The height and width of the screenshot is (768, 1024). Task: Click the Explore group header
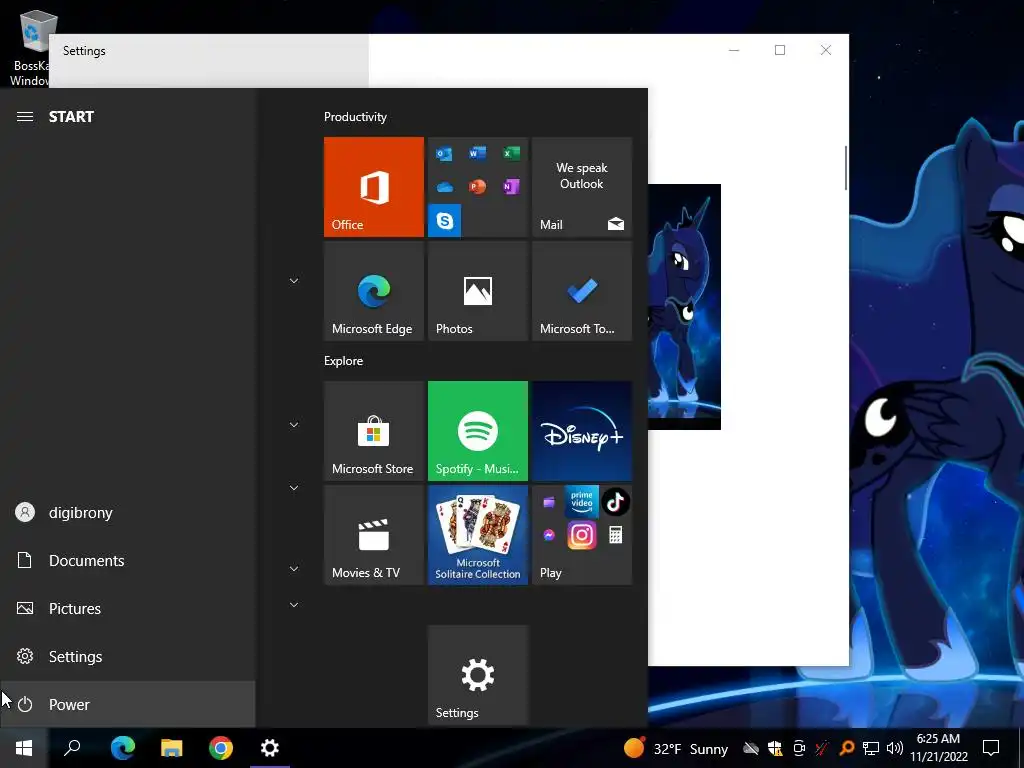[x=344, y=361]
